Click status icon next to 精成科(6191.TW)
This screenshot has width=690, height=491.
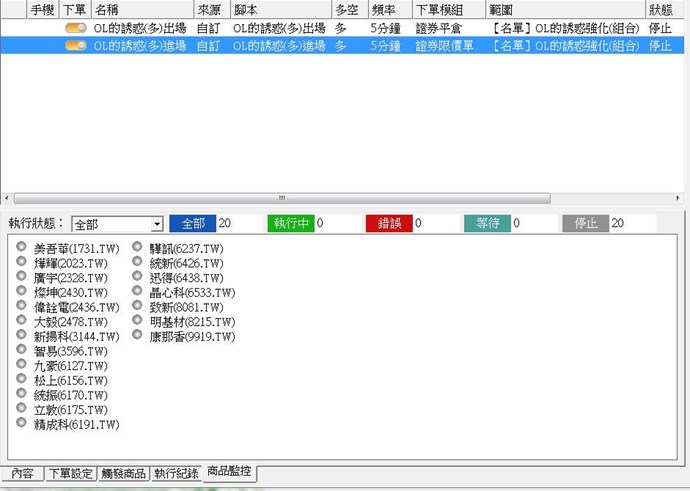click(x=22, y=424)
